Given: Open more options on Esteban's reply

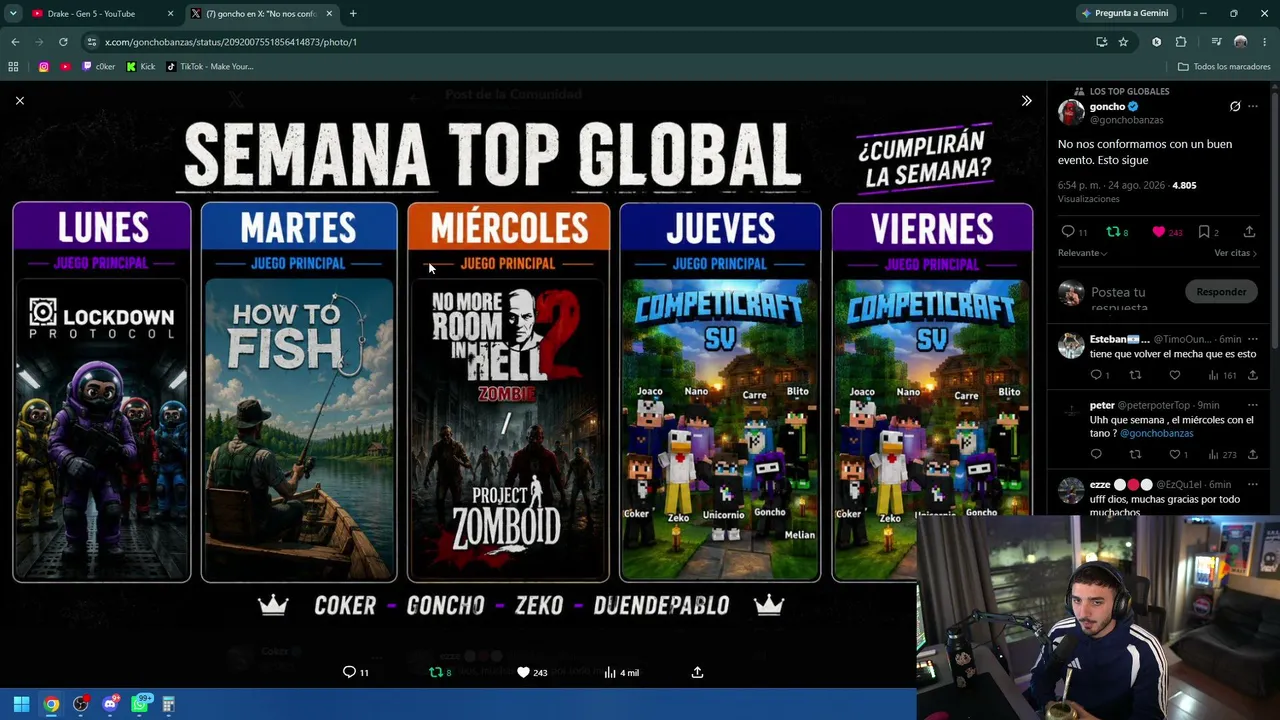Looking at the screenshot, I should click(1253, 339).
